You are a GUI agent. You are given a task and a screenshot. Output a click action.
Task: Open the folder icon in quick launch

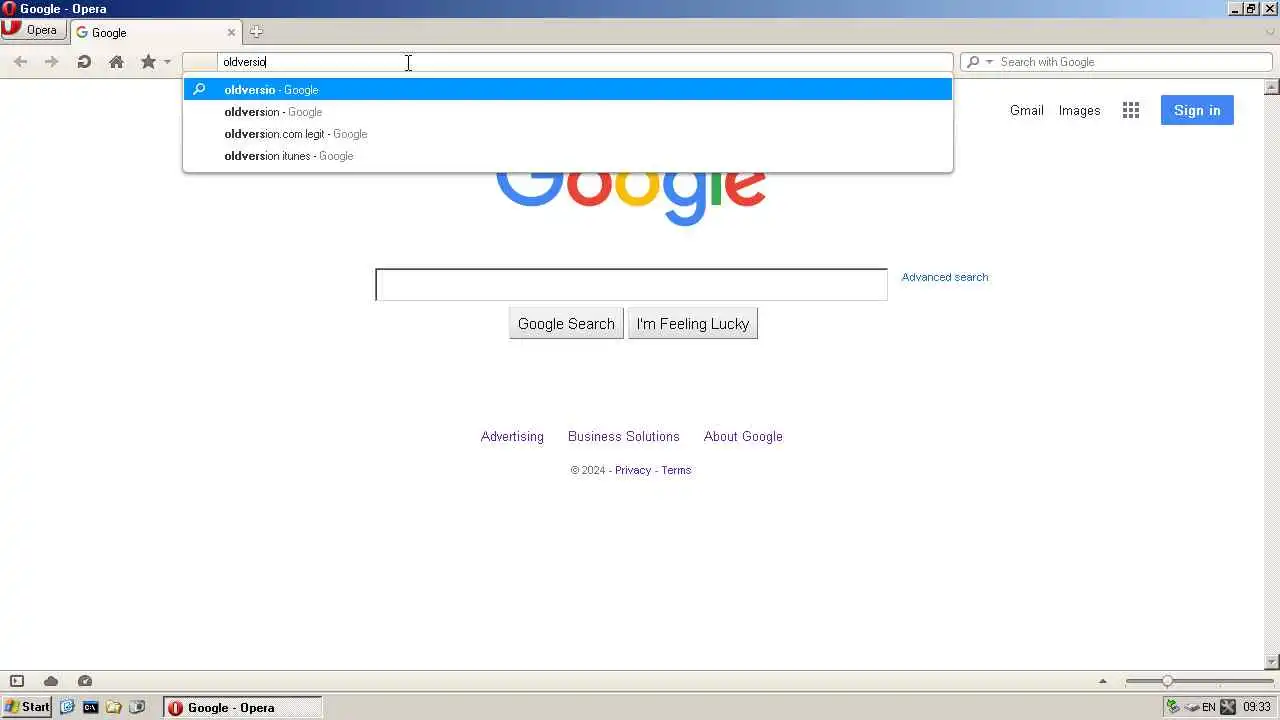point(114,707)
